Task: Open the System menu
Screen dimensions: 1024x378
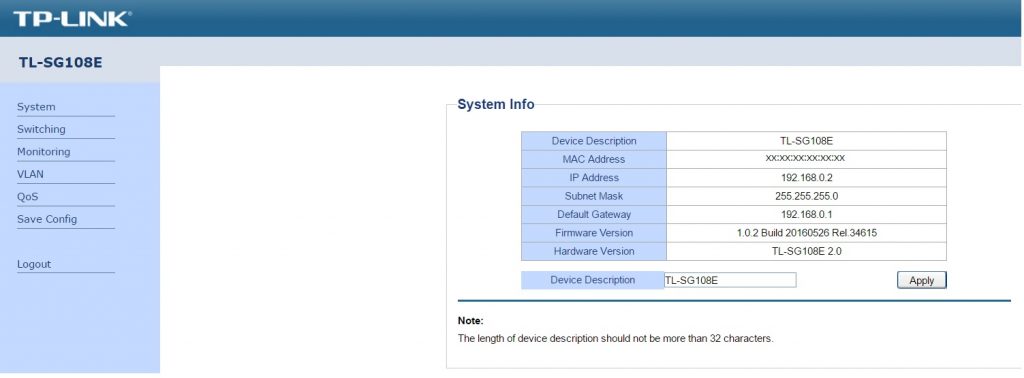Action: tap(36, 107)
